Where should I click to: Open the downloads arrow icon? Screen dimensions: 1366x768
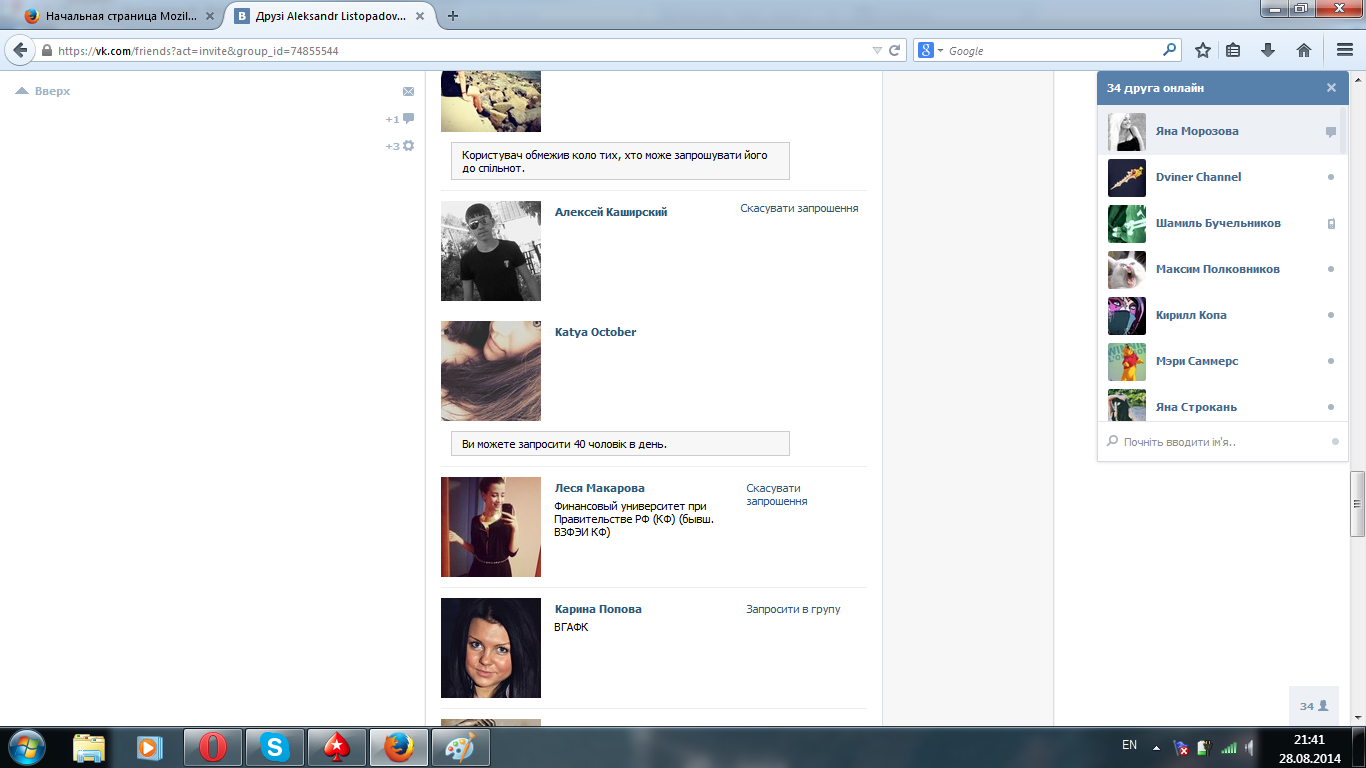1268,50
